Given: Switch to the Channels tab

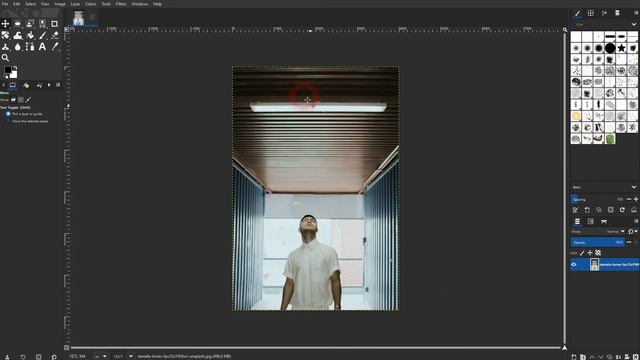Looking at the screenshot, I should point(591,221).
